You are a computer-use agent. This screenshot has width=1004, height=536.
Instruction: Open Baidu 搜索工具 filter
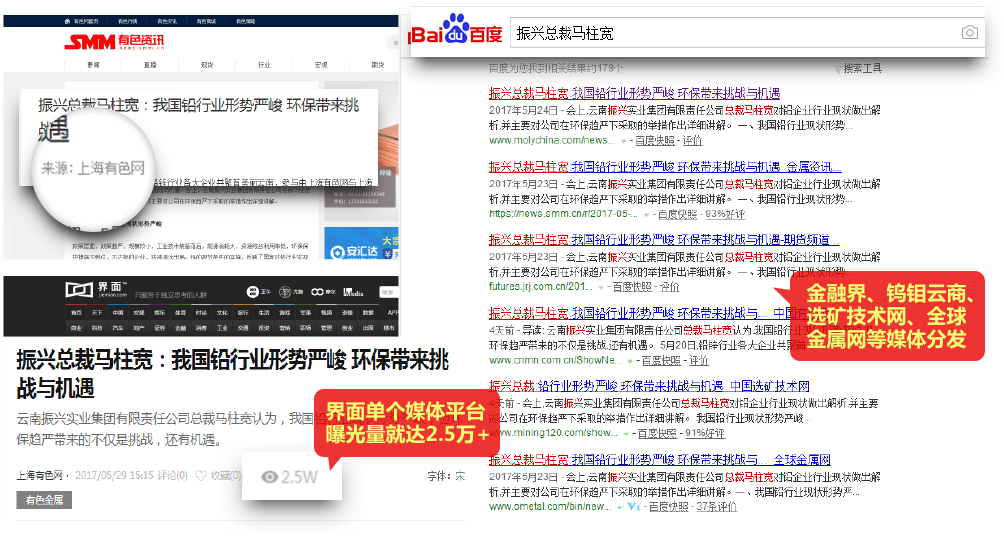pos(858,69)
